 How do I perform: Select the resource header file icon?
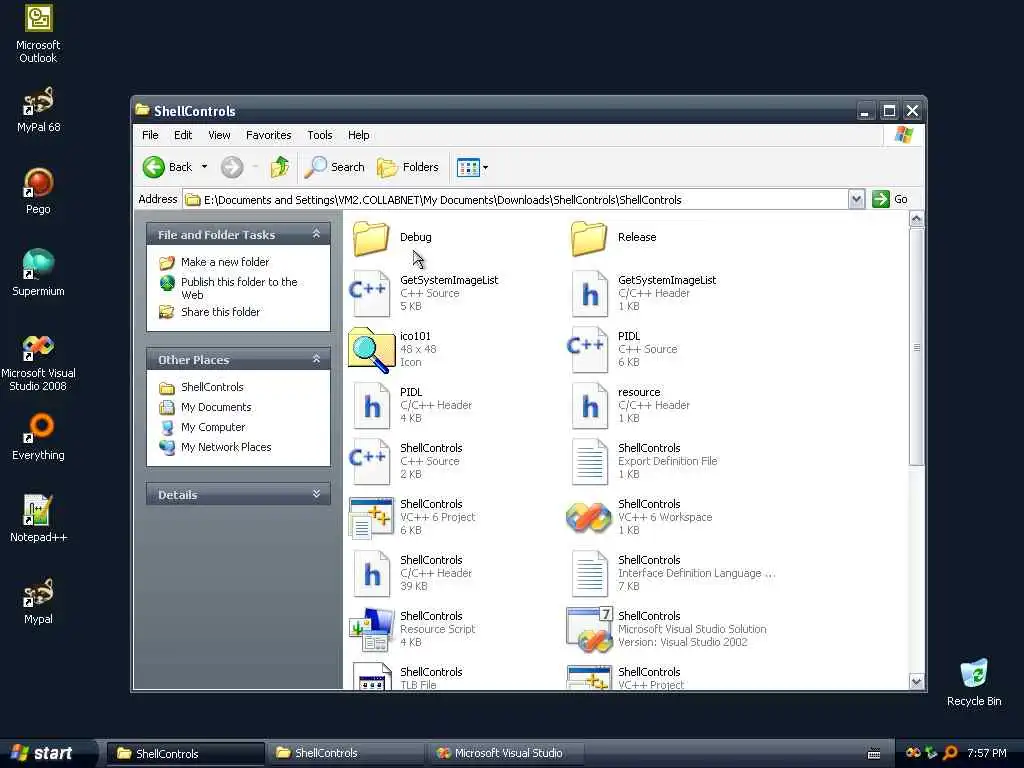(589, 406)
